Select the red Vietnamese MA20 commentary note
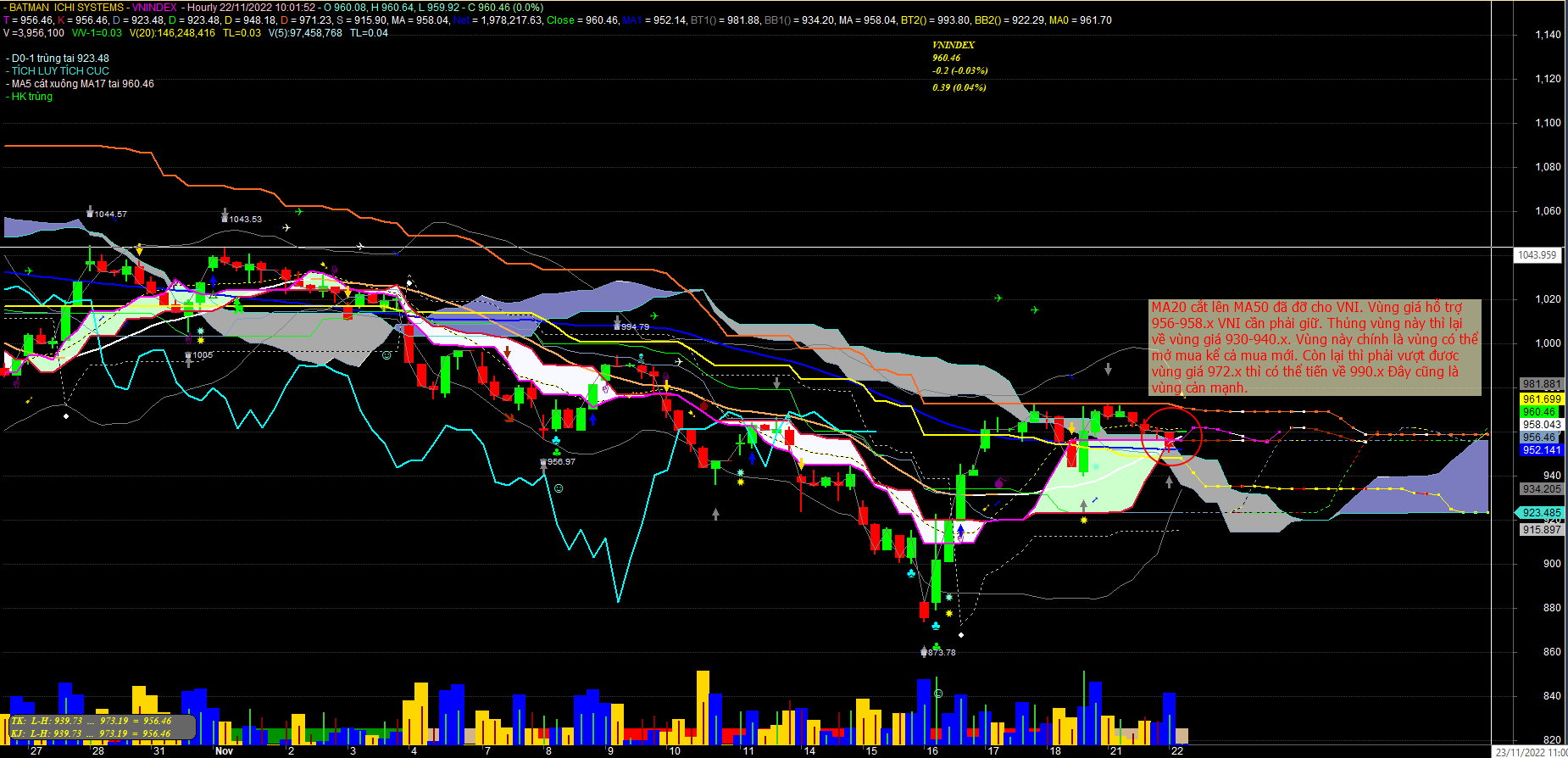 pyautogui.click(x=1314, y=347)
